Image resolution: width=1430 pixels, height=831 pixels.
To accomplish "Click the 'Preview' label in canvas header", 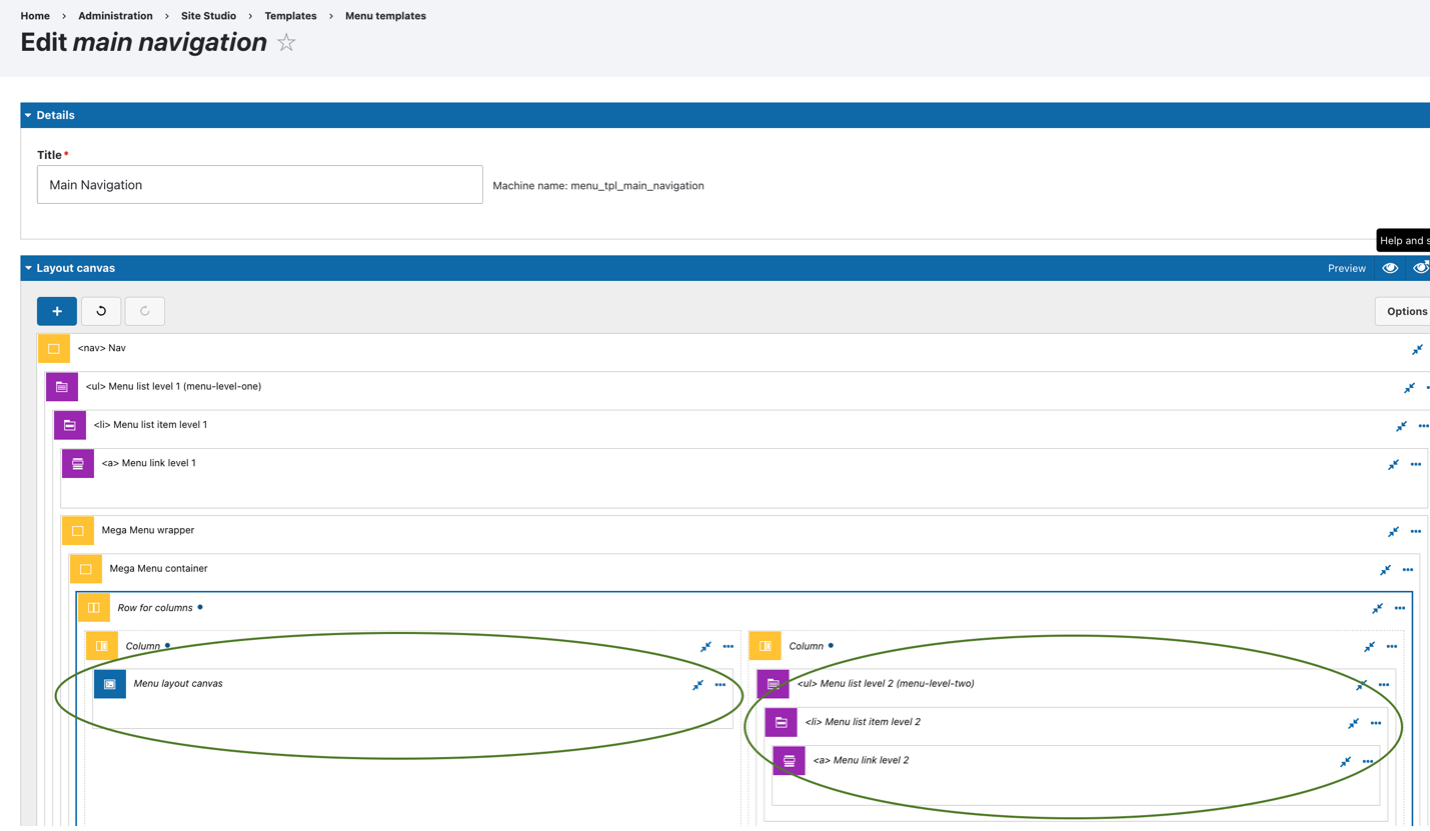I will (x=1347, y=268).
